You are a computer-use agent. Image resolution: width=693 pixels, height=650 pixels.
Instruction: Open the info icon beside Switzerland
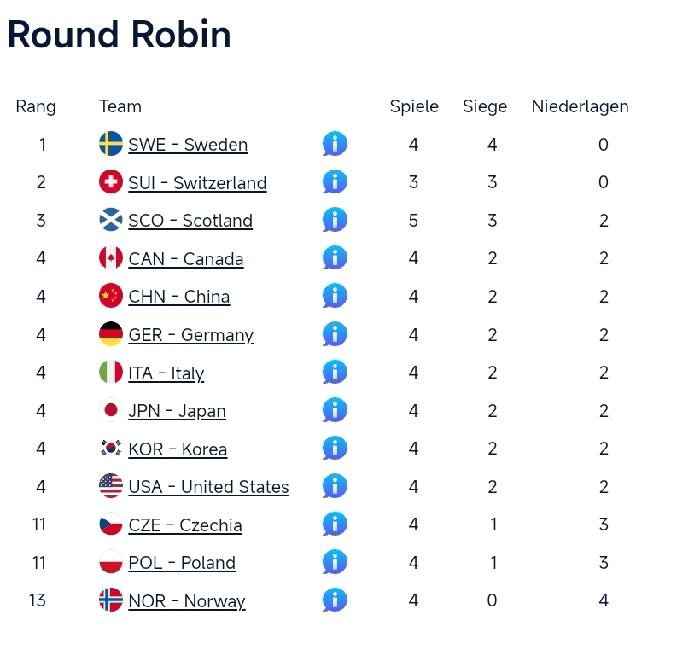coord(335,182)
